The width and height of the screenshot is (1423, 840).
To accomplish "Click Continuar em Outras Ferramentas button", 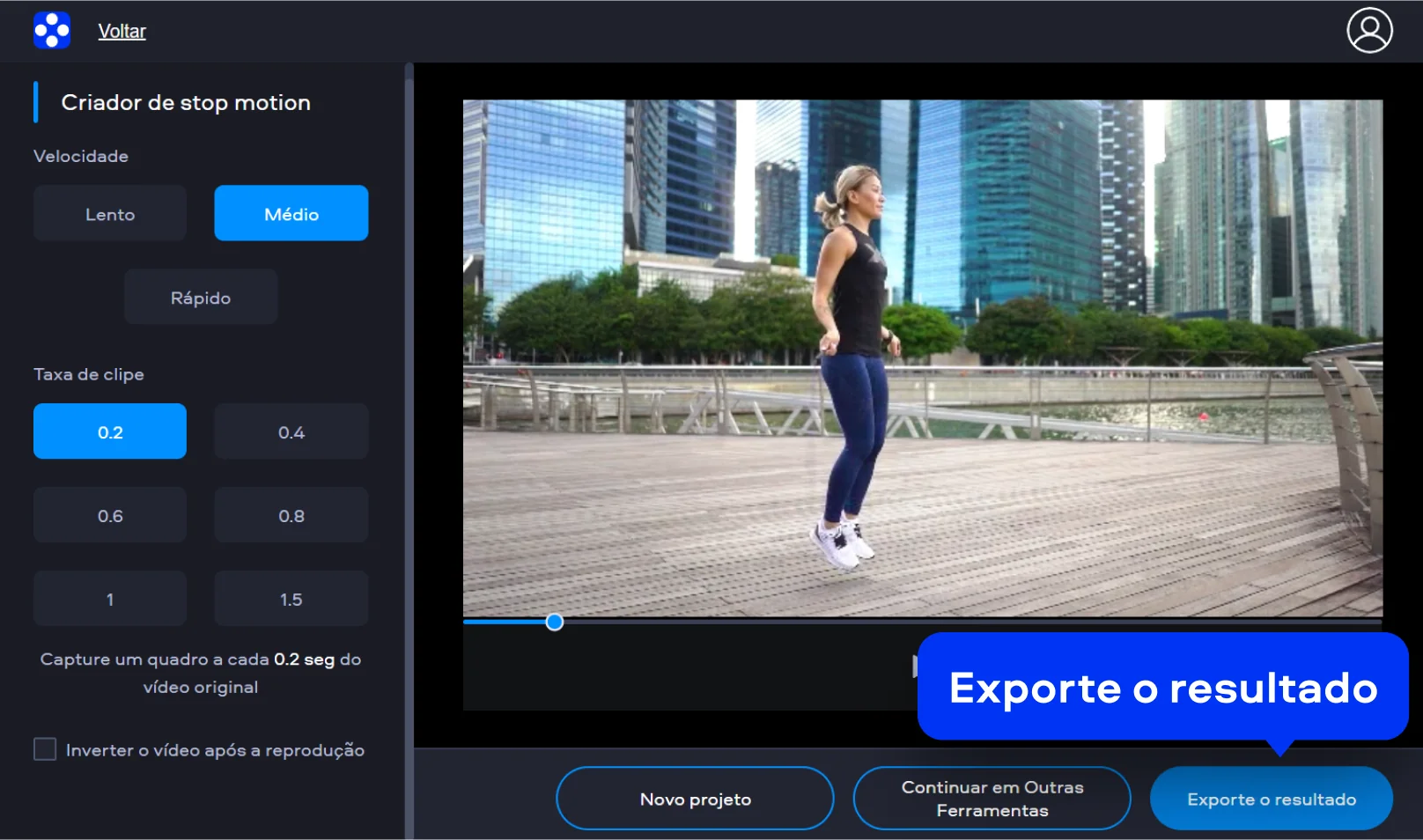I will coord(992,799).
